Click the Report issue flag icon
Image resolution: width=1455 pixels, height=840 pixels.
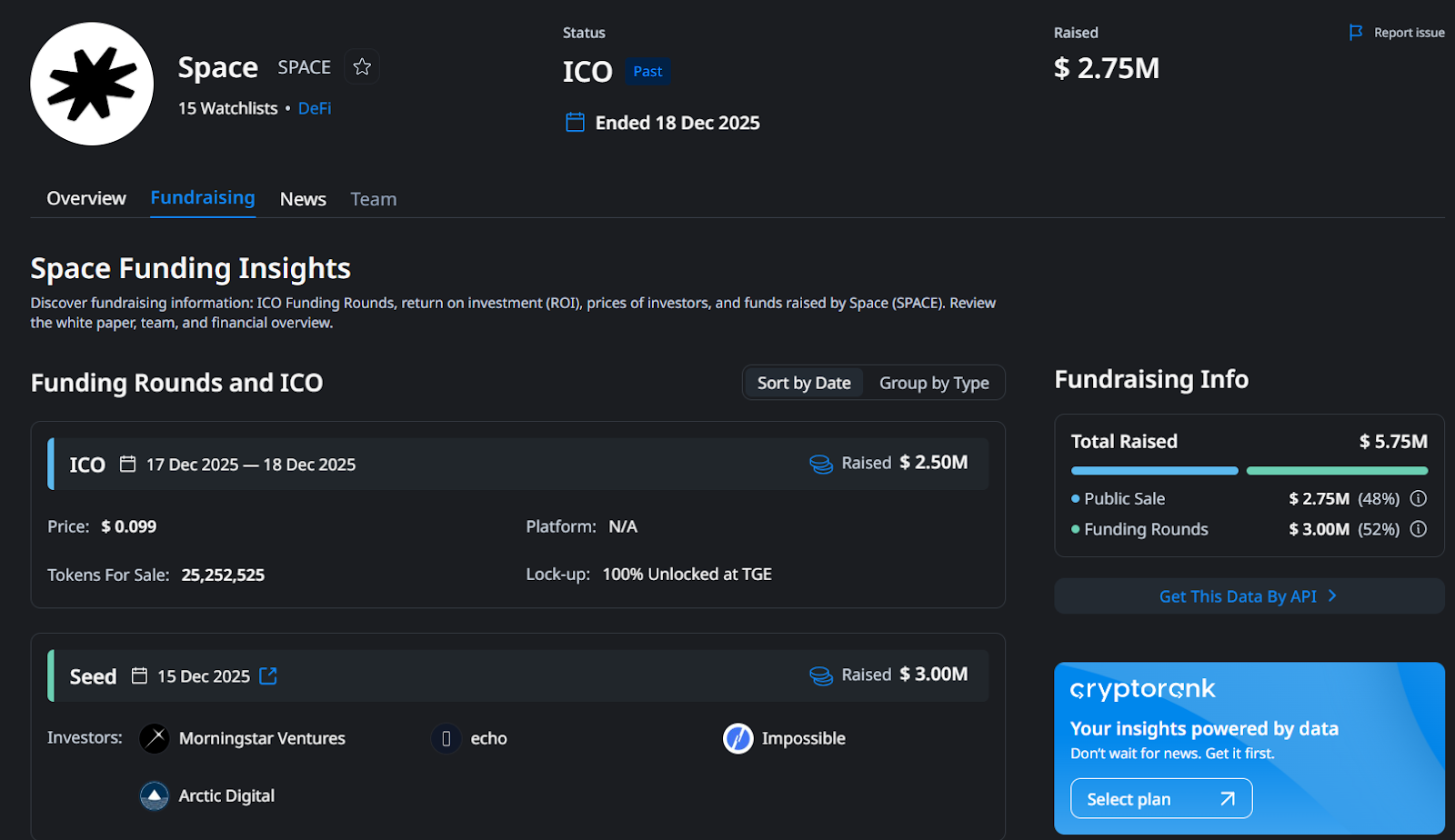1356,33
